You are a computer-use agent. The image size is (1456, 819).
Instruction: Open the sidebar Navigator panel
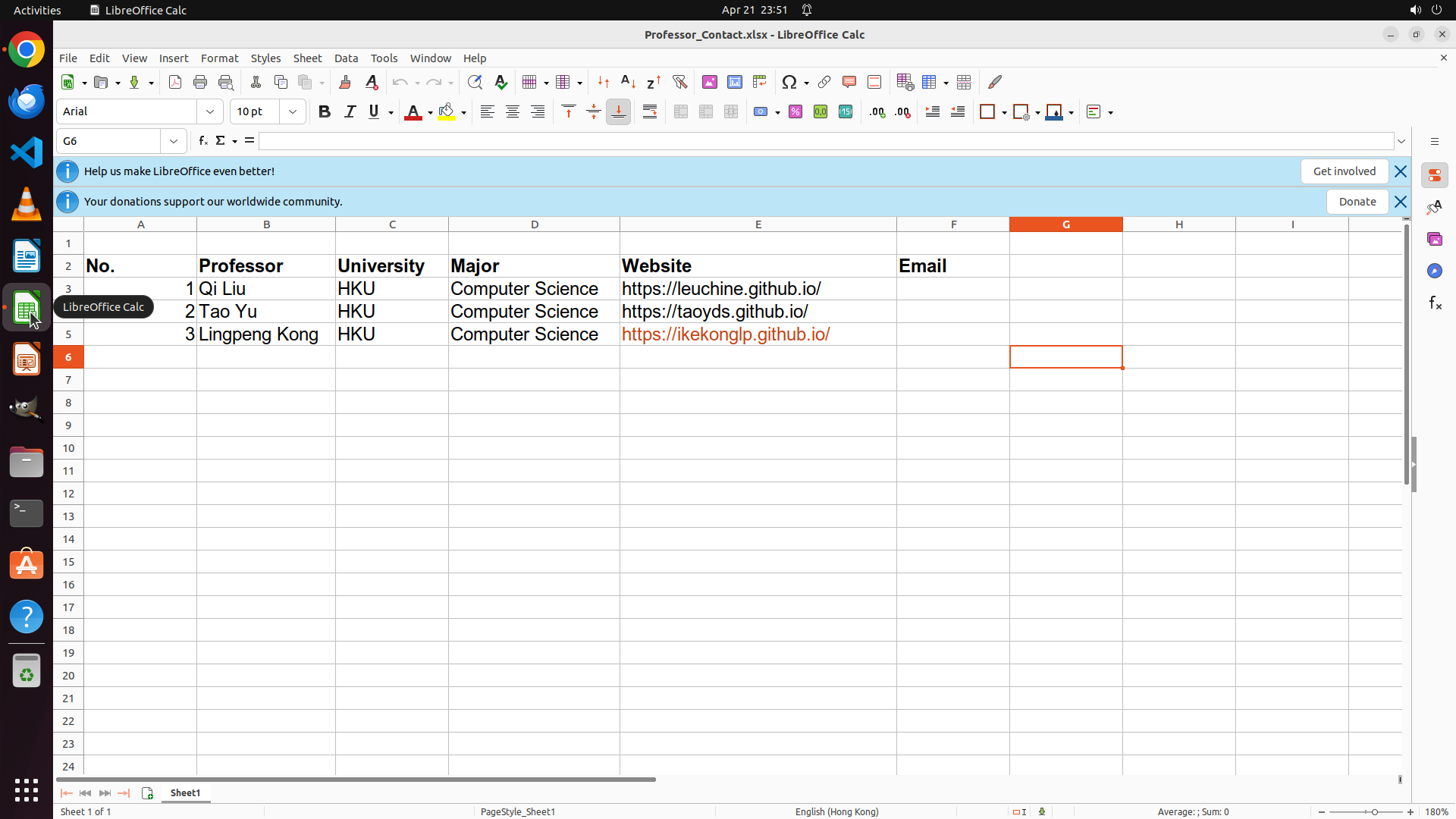coord(1434,271)
